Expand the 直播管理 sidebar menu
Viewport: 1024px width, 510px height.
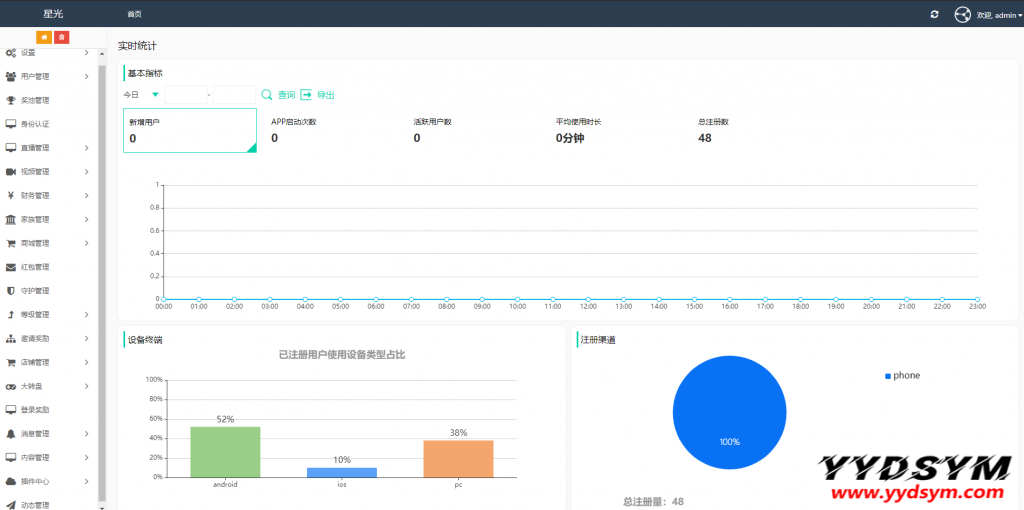(48, 148)
